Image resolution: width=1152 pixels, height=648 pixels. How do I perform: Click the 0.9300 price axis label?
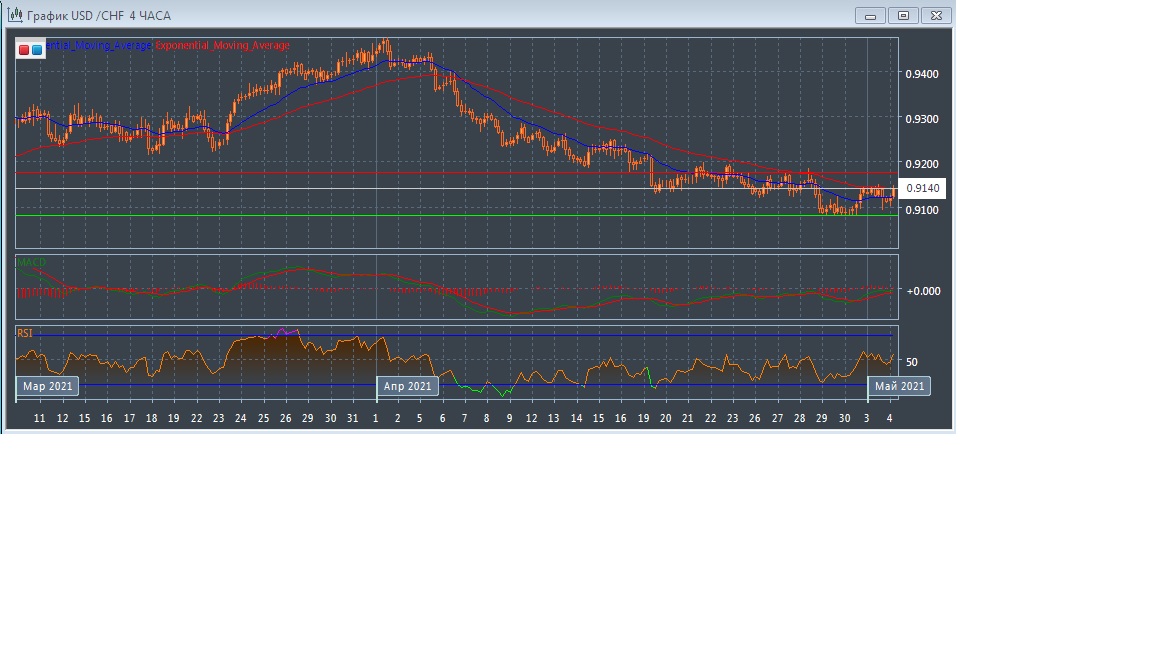tap(921, 119)
